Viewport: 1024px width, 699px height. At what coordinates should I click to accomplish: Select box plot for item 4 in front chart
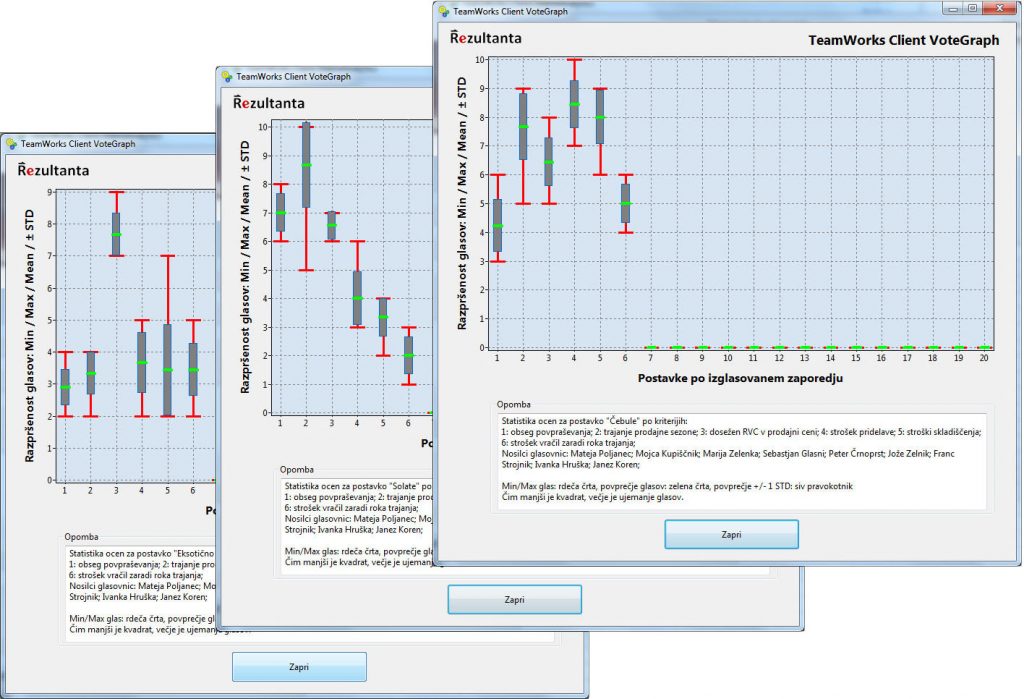574,103
